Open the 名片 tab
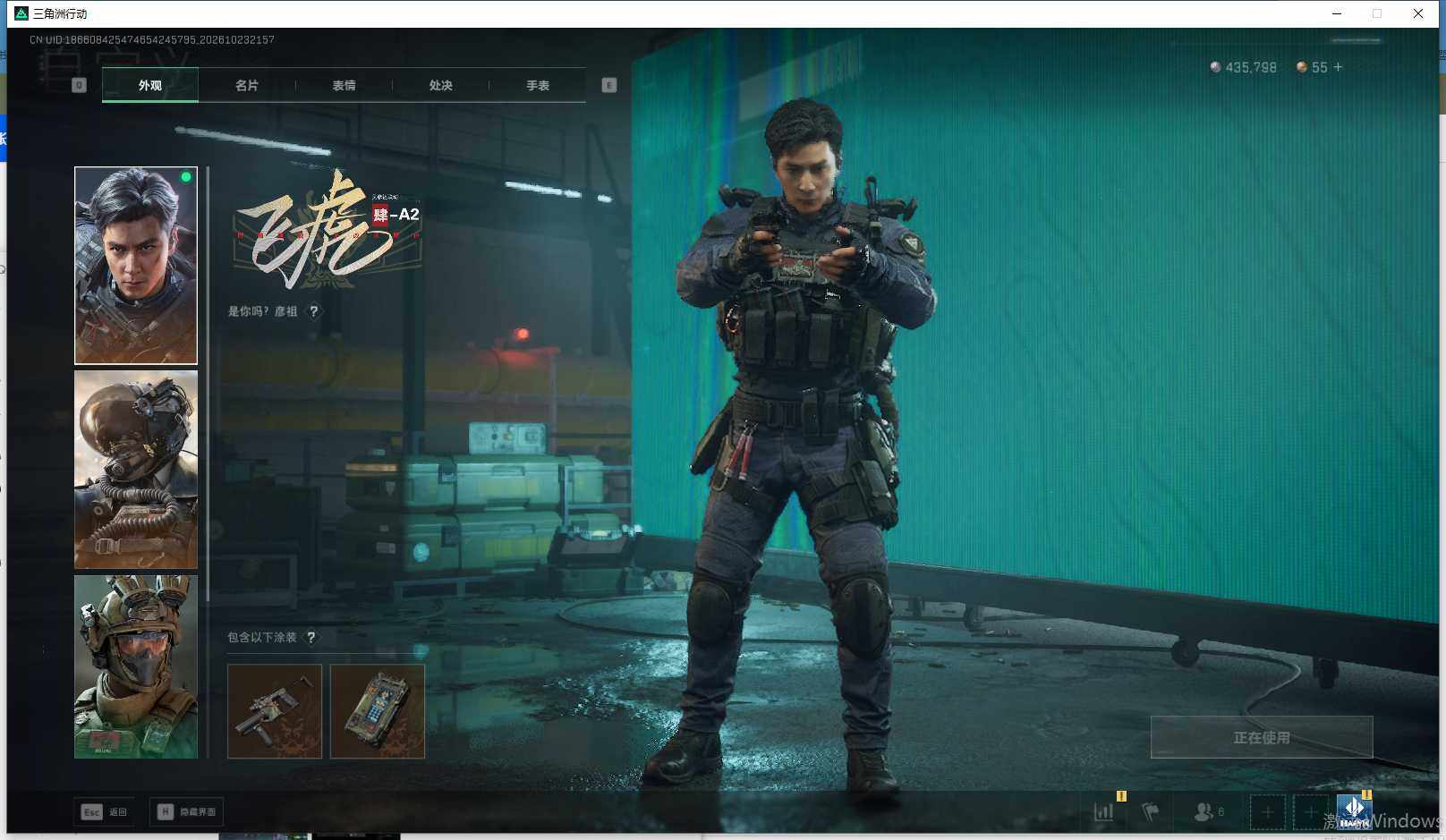This screenshot has width=1446, height=840. coord(247,85)
